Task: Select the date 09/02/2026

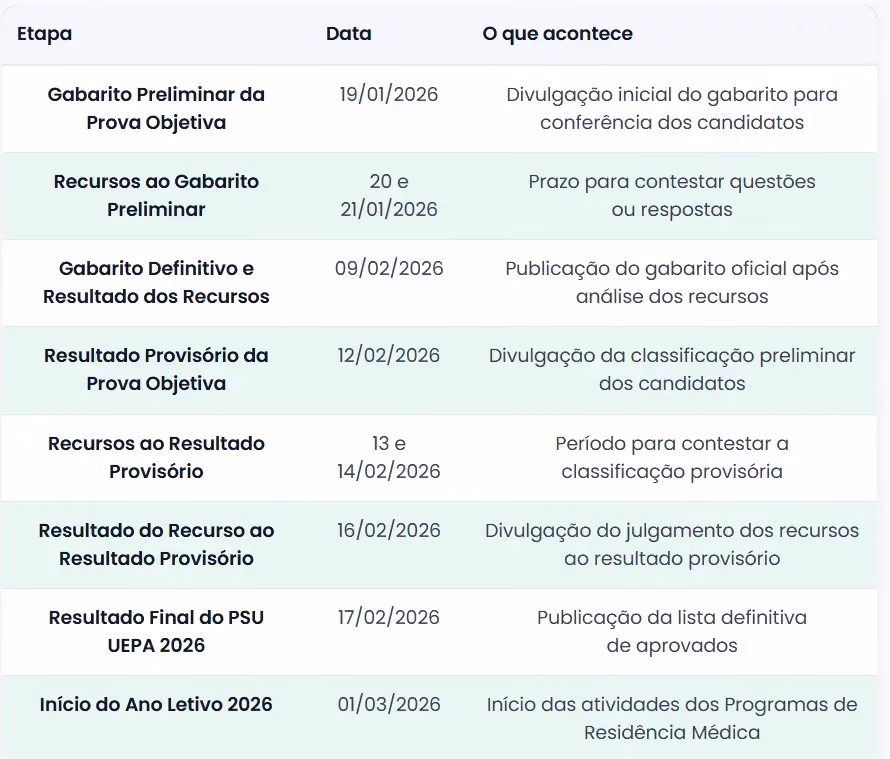Action: coord(389,269)
